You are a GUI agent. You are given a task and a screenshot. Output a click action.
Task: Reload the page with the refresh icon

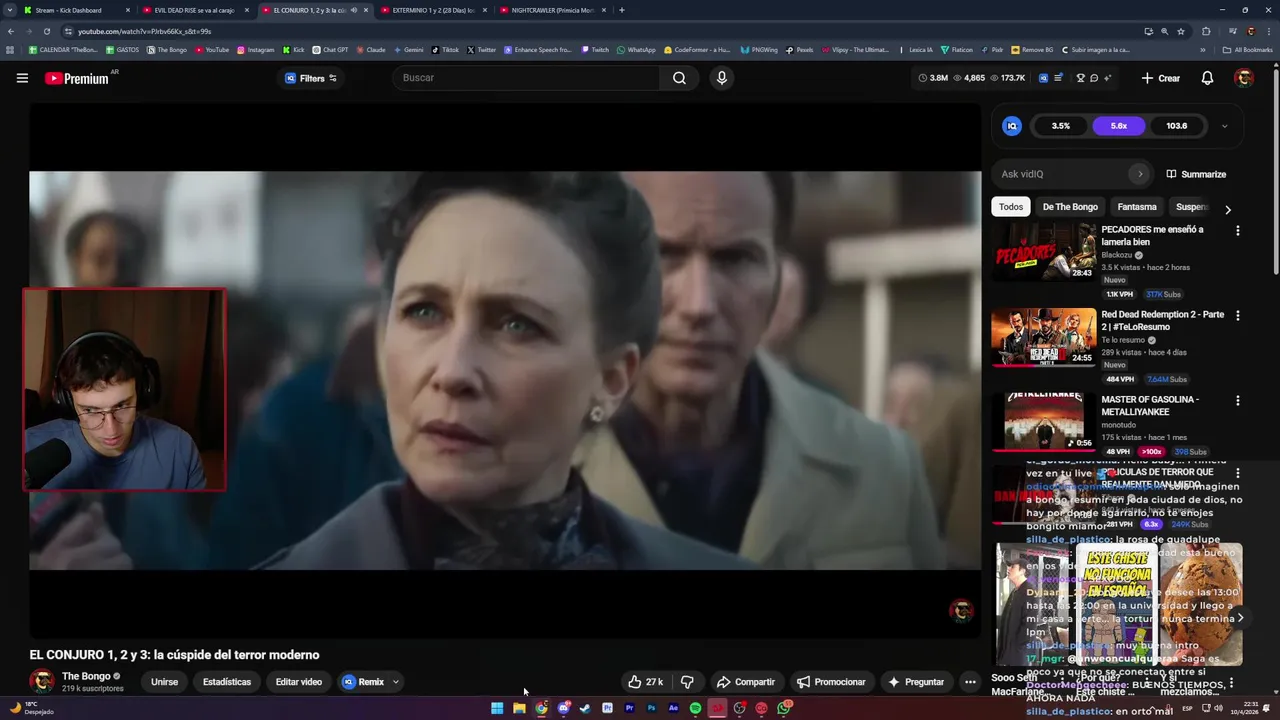pyautogui.click(x=46, y=31)
